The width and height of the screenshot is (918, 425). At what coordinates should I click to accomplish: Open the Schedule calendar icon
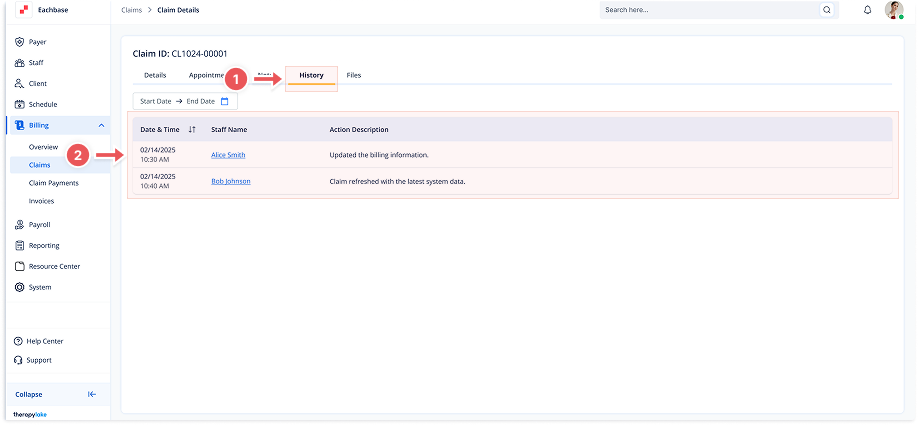(x=19, y=105)
